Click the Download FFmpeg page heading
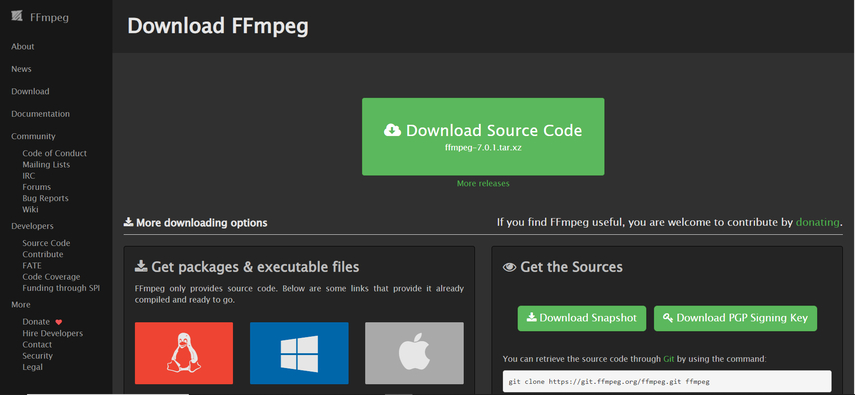Screen dimensions: 855x395 pyautogui.click(x=218, y=26)
